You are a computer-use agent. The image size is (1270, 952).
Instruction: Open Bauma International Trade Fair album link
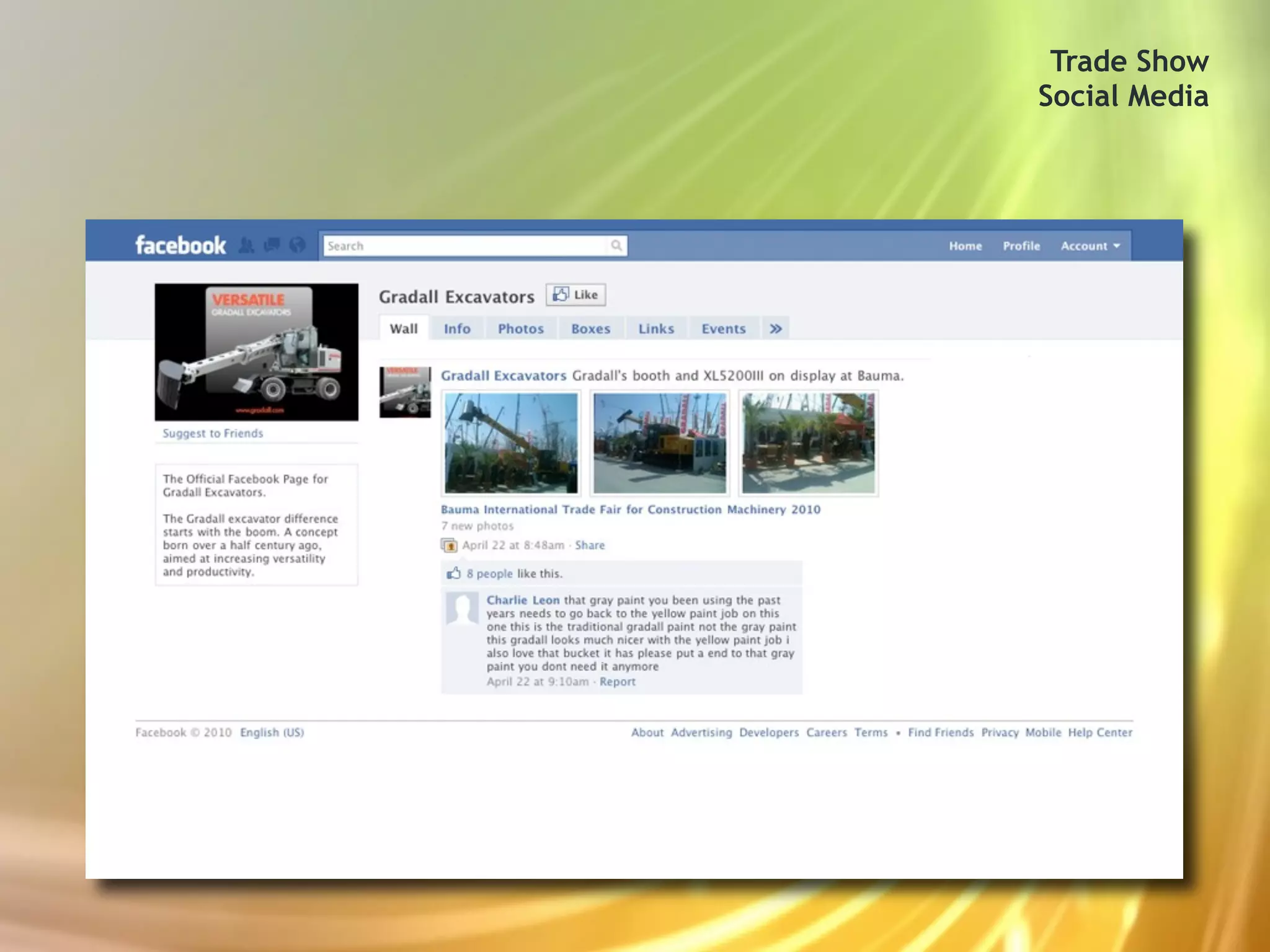[x=631, y=509]
